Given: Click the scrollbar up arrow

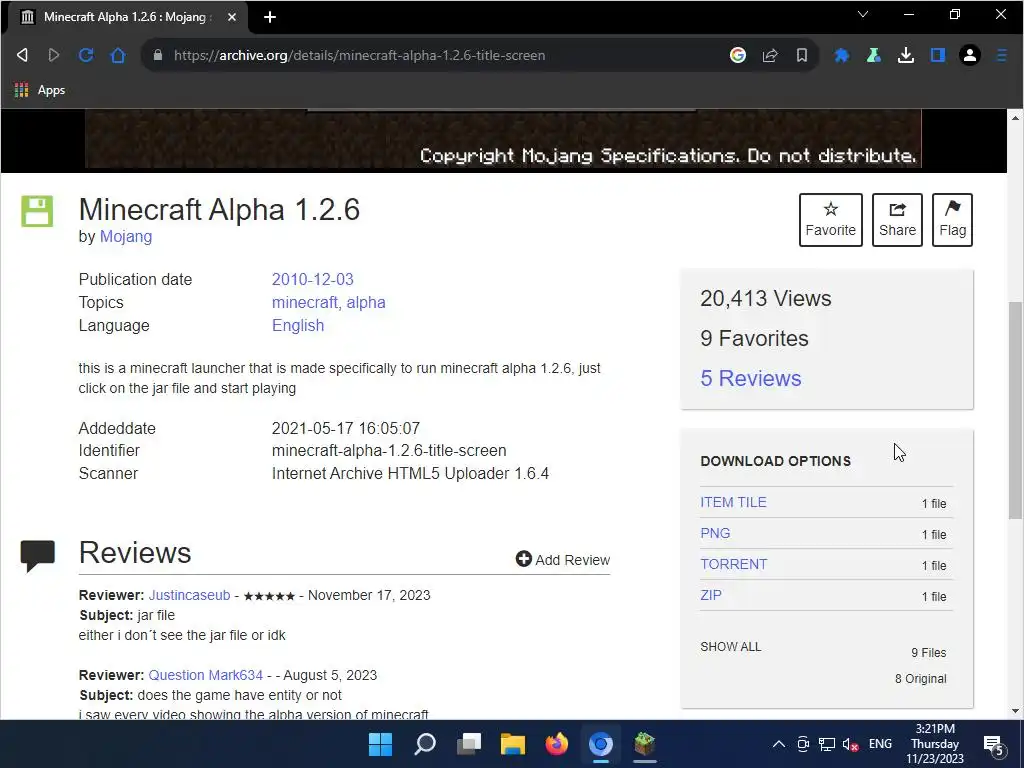Looking at the screenshot, I should coord(1015,118).
